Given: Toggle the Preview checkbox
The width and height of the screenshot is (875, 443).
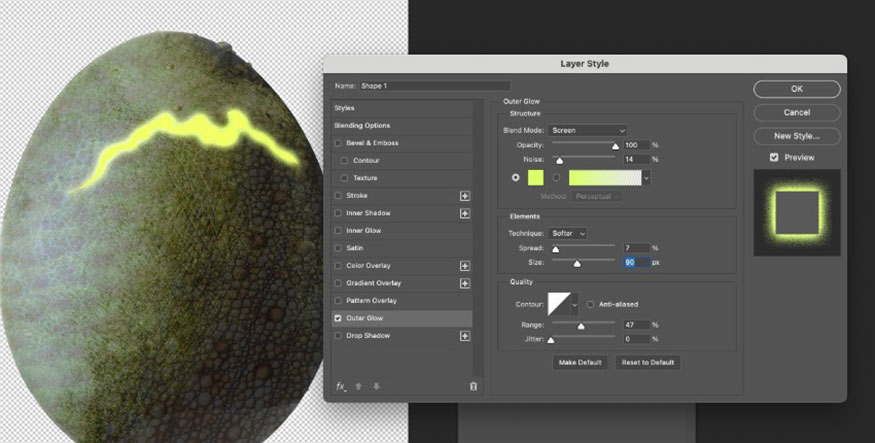Looking at the screenshot, I should point(774,157).
